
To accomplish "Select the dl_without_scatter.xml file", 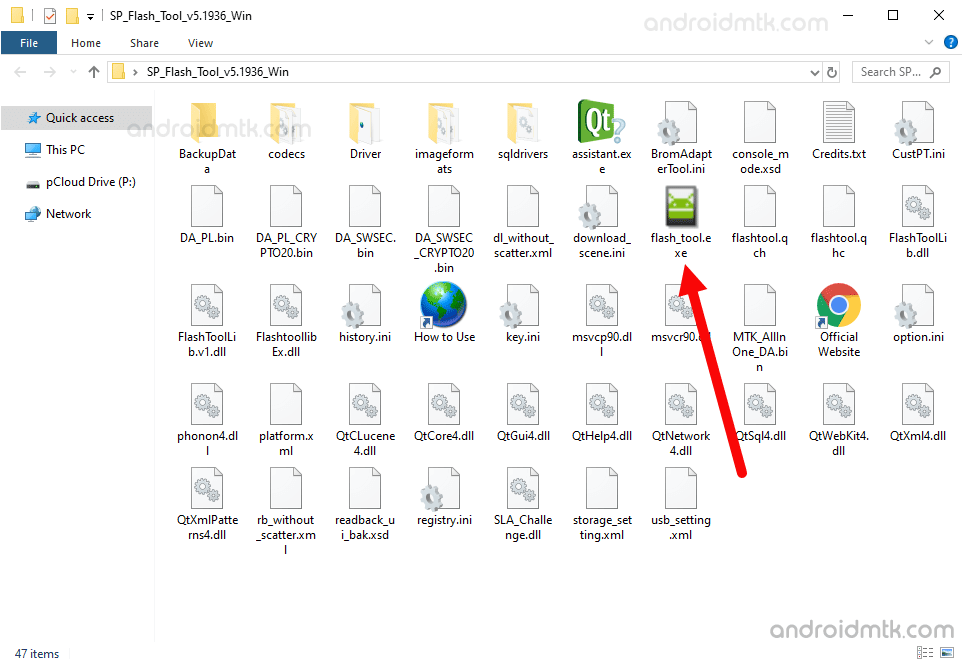I will click(x=523, y=222).
